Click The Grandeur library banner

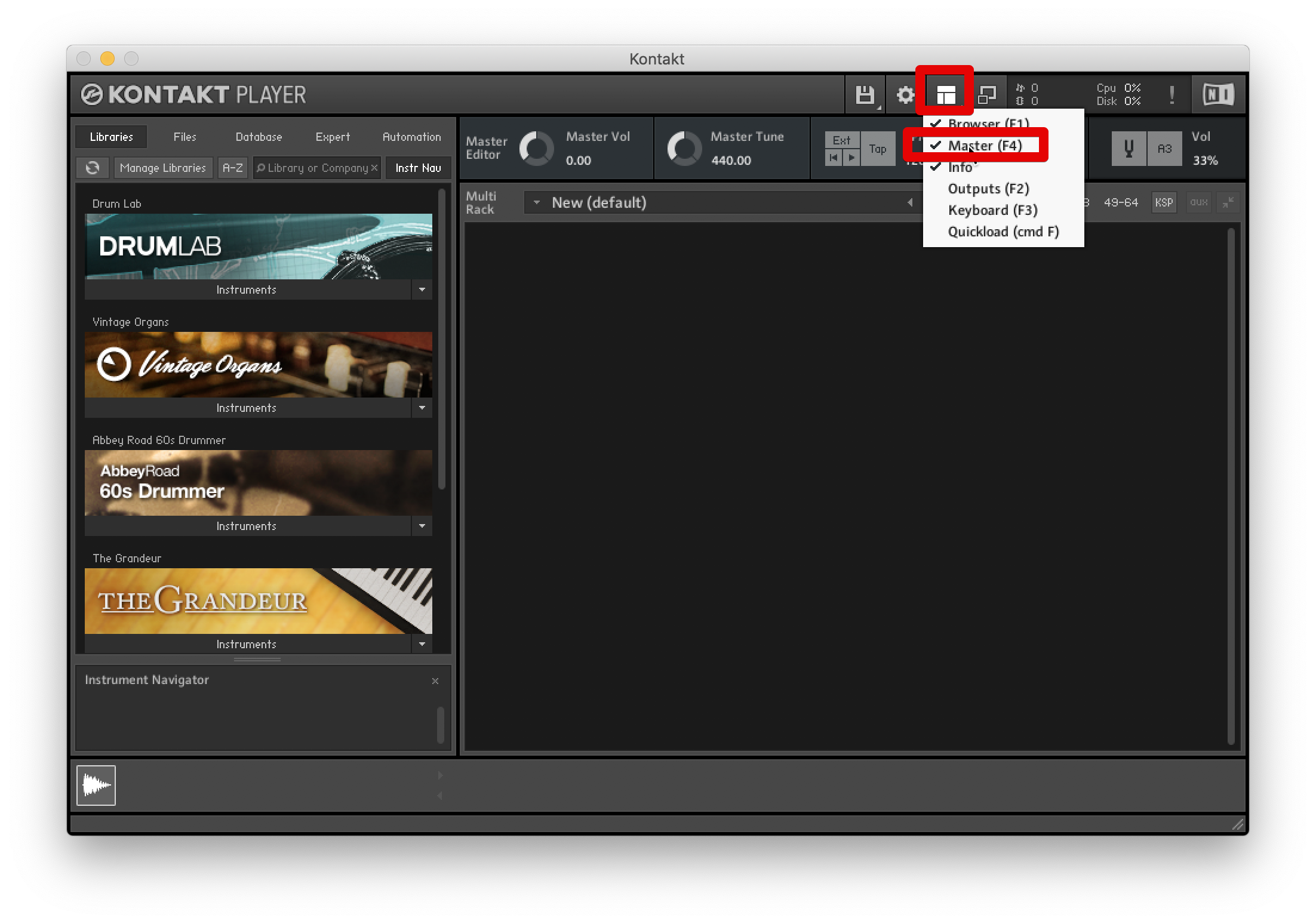pos(259,601)
